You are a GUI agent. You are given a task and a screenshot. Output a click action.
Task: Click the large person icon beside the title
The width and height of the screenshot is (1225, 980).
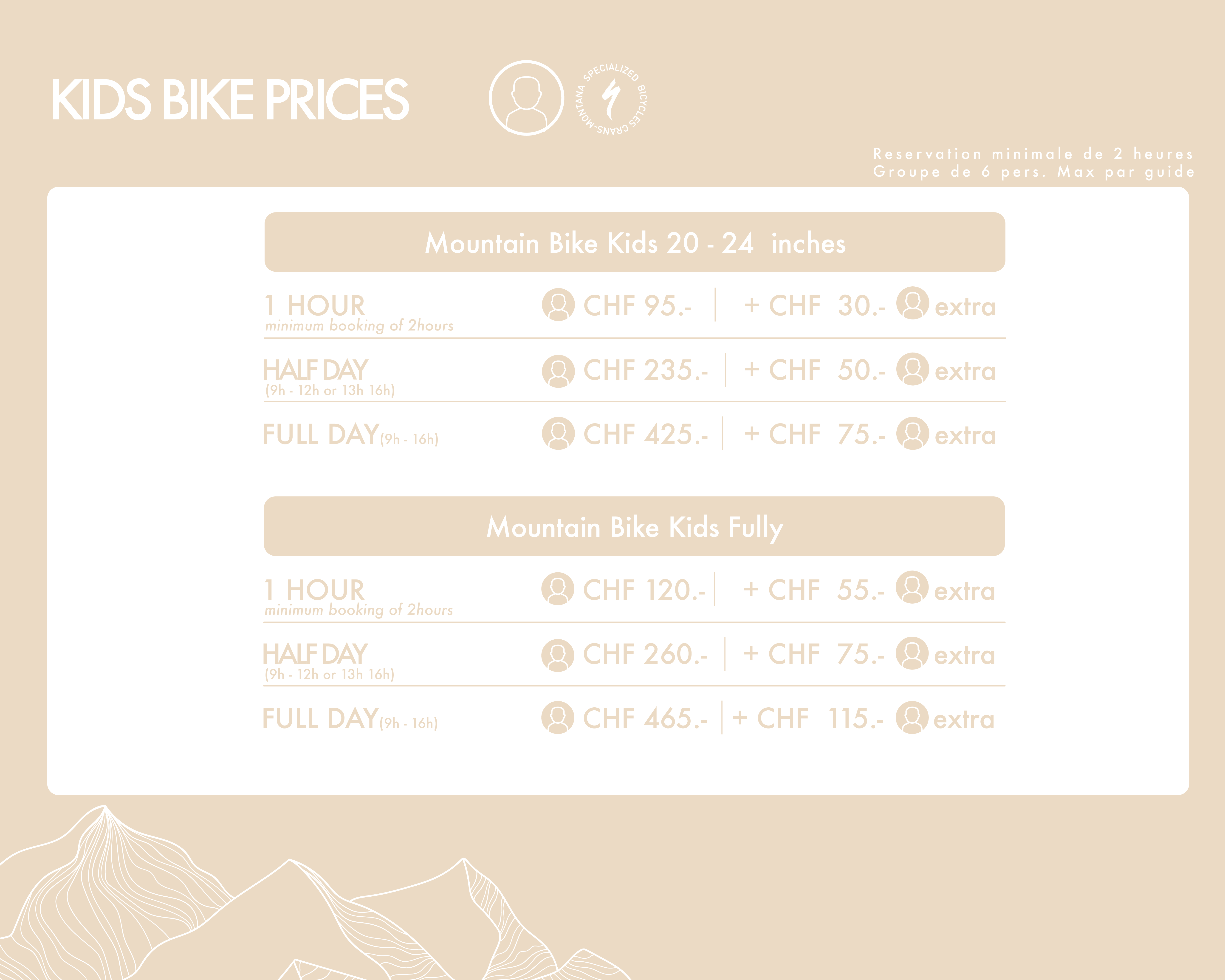click(x=526, y=98)
